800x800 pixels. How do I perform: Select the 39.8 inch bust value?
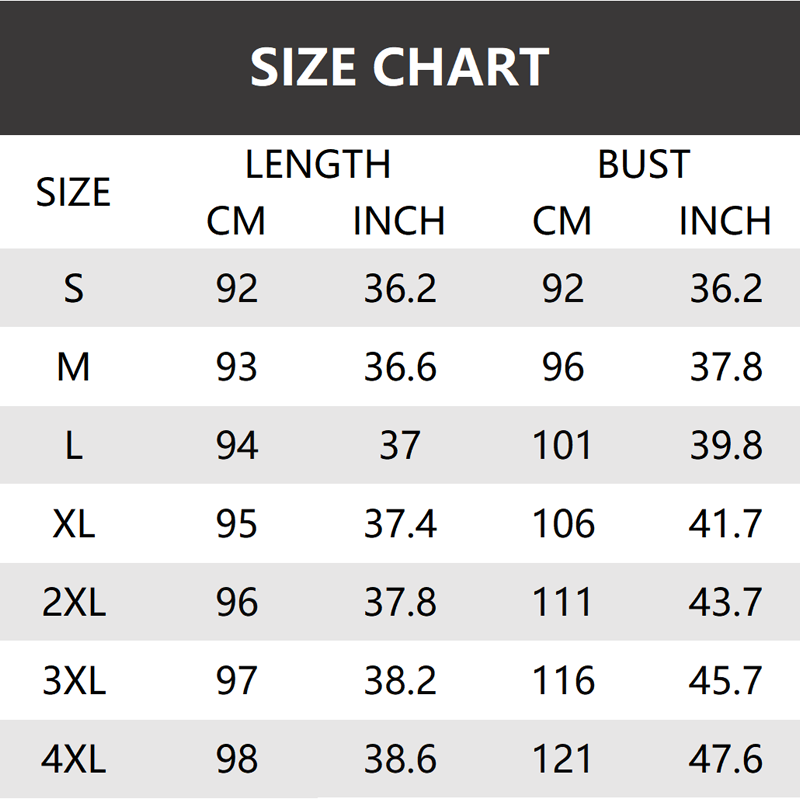725,446
